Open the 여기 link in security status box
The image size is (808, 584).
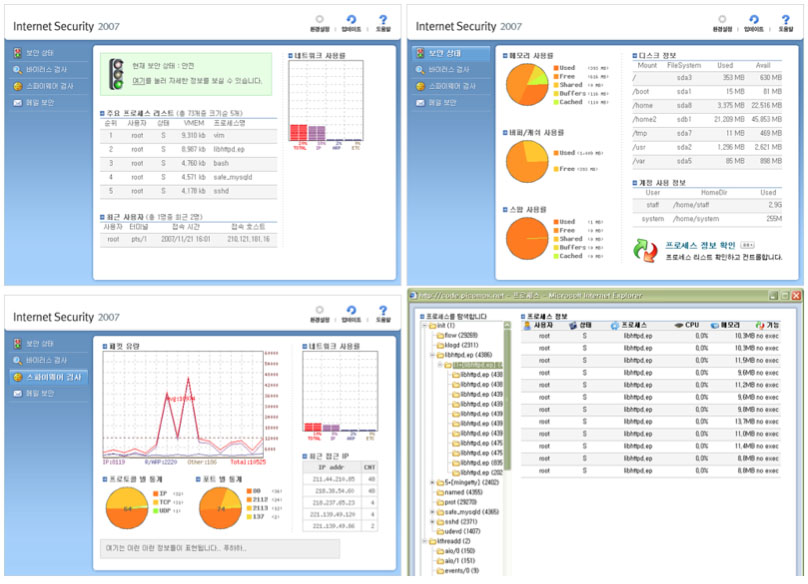pos(138,81)
